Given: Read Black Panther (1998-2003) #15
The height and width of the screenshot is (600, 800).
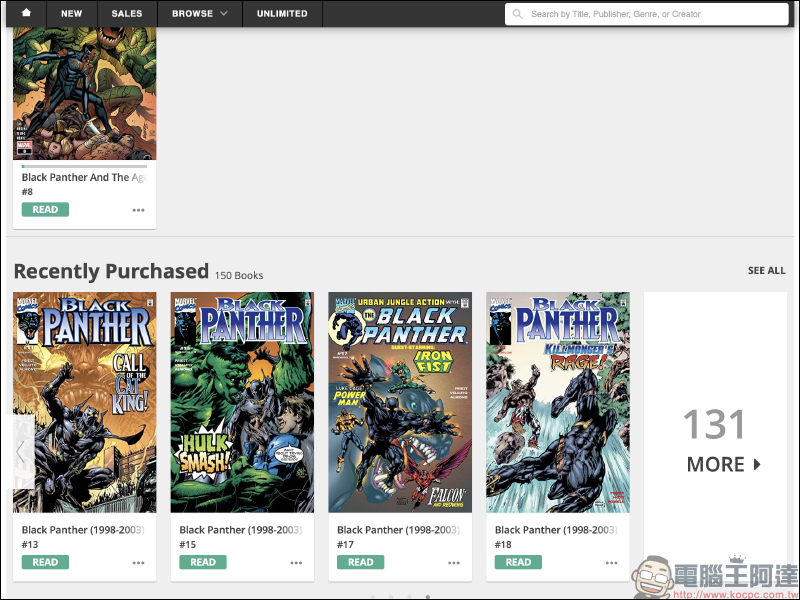Looking at the screenshot, I should pos(203,562).
